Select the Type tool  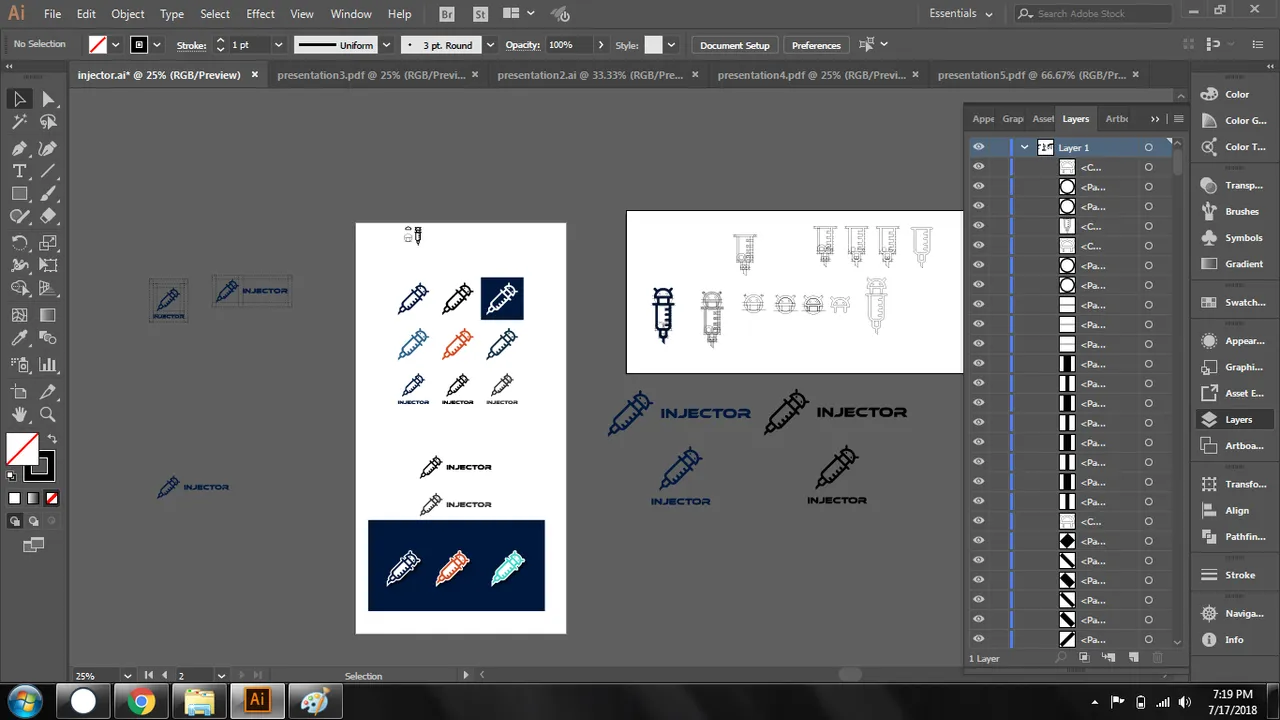click(19, 171)
